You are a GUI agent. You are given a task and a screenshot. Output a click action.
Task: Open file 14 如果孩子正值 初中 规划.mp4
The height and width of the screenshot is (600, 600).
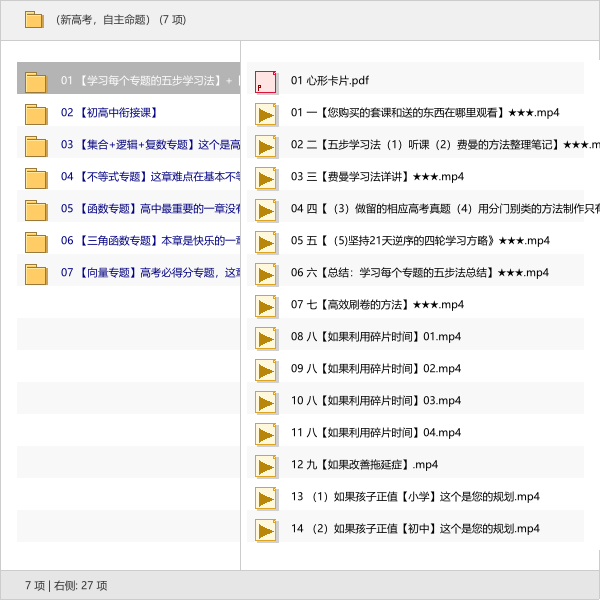click(x=415, y=528)
